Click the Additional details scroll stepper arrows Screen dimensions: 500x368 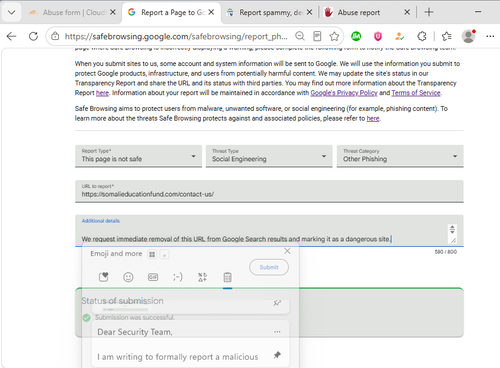pos(452,229)
